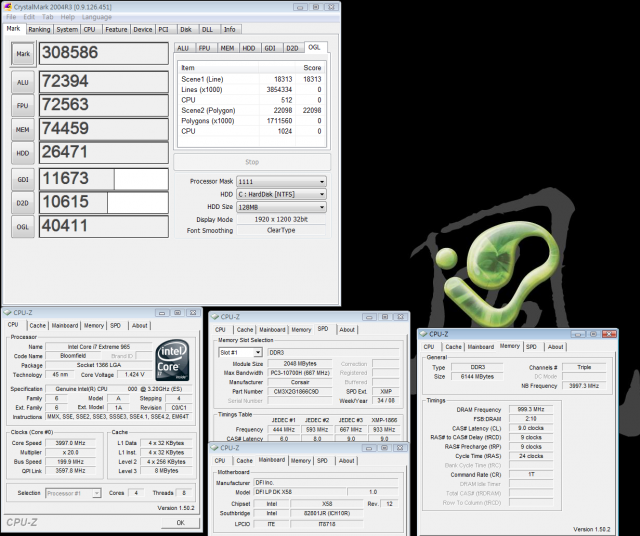Viewport: 640px width, 536px height.
Task: Click the Core Speed value 3997.0 MHz
Action: pos(70,443)
